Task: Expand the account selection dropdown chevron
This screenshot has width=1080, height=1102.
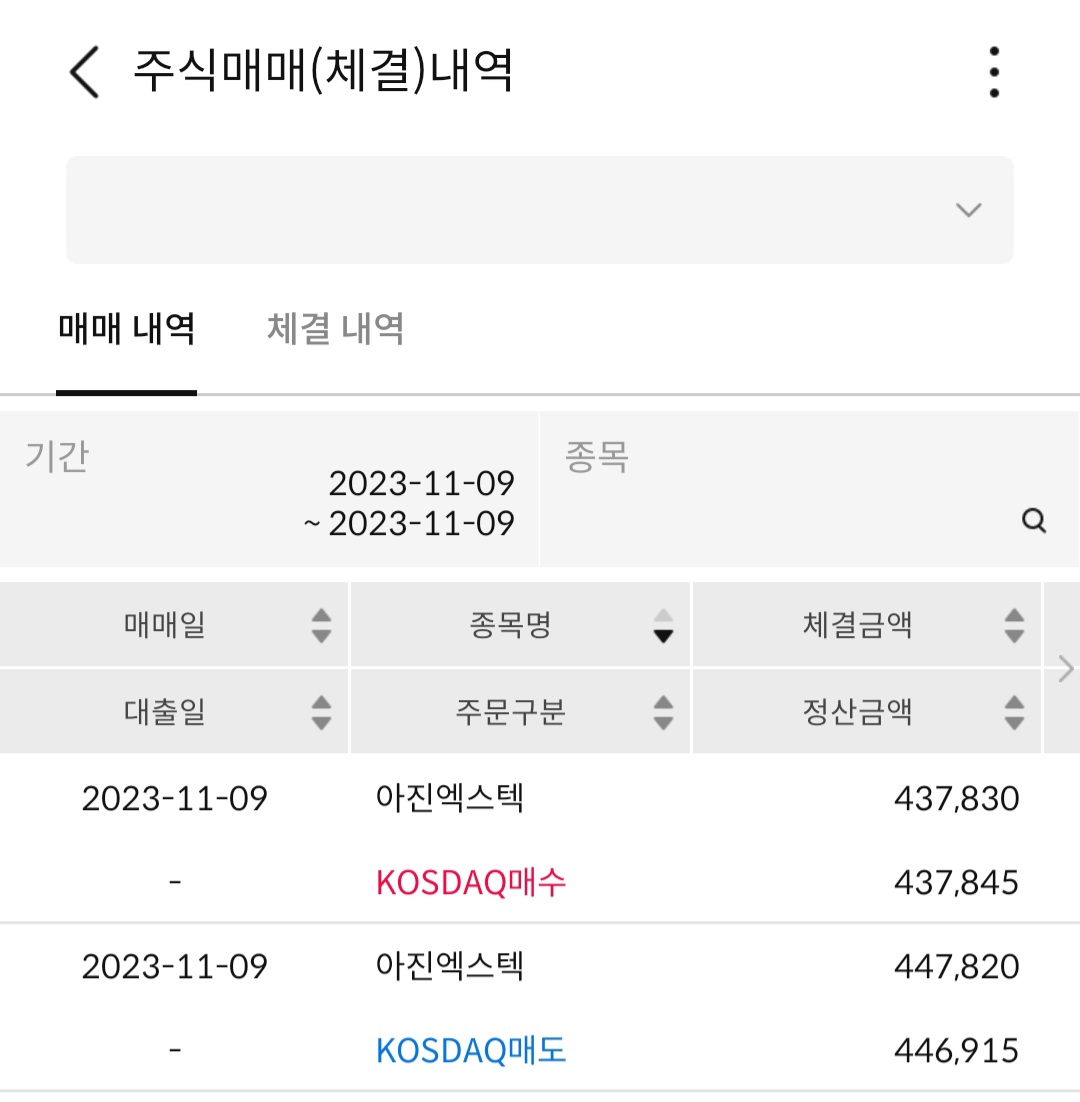Action: tap(968, 209)
